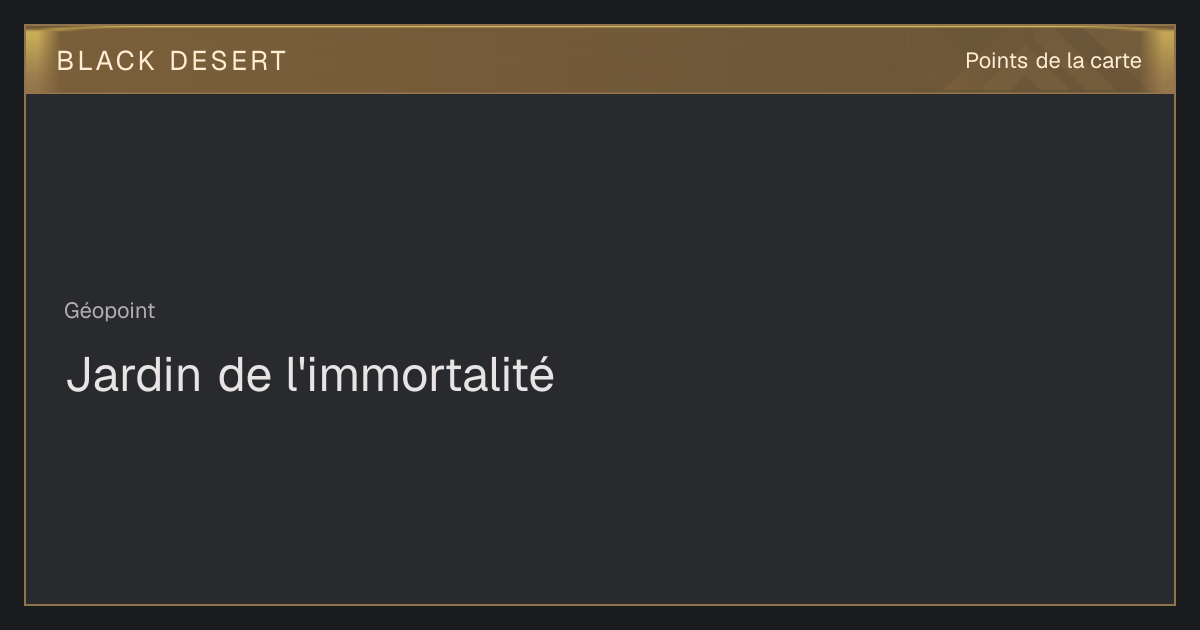
Task: Click the word DESERT in the logo
Action: [228, 61]
